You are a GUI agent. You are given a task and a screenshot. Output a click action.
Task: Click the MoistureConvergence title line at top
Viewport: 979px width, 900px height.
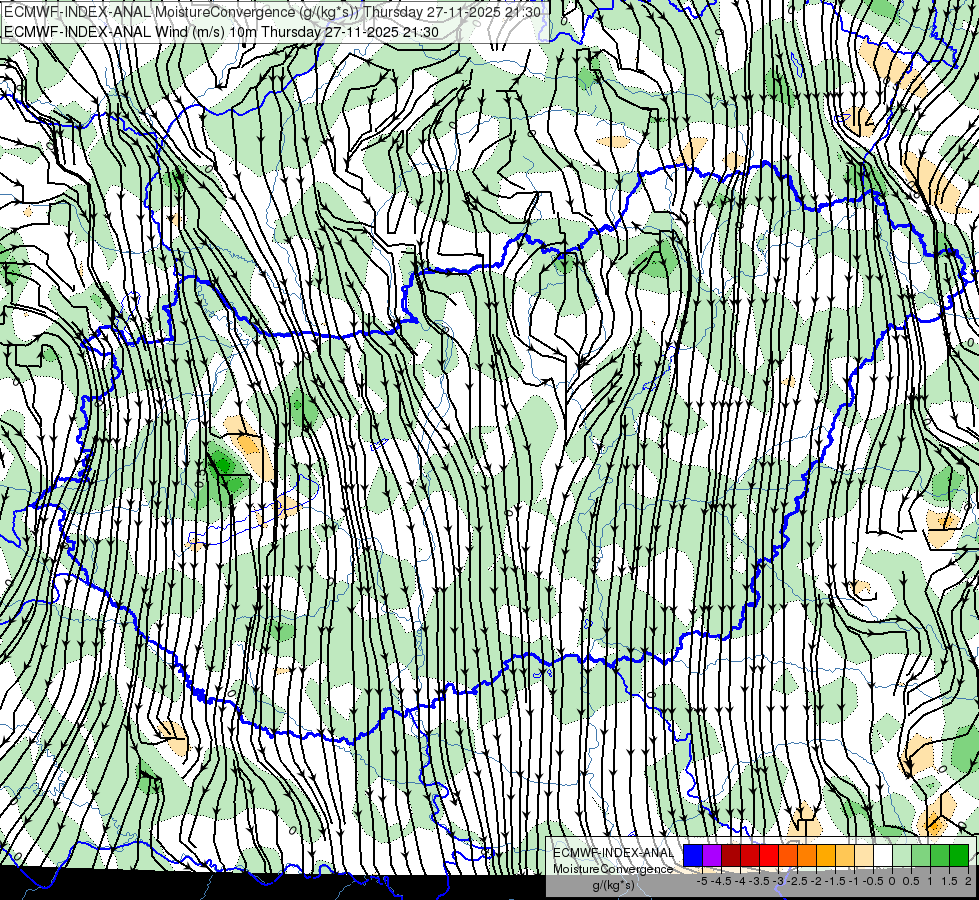(x=272, y=12)
